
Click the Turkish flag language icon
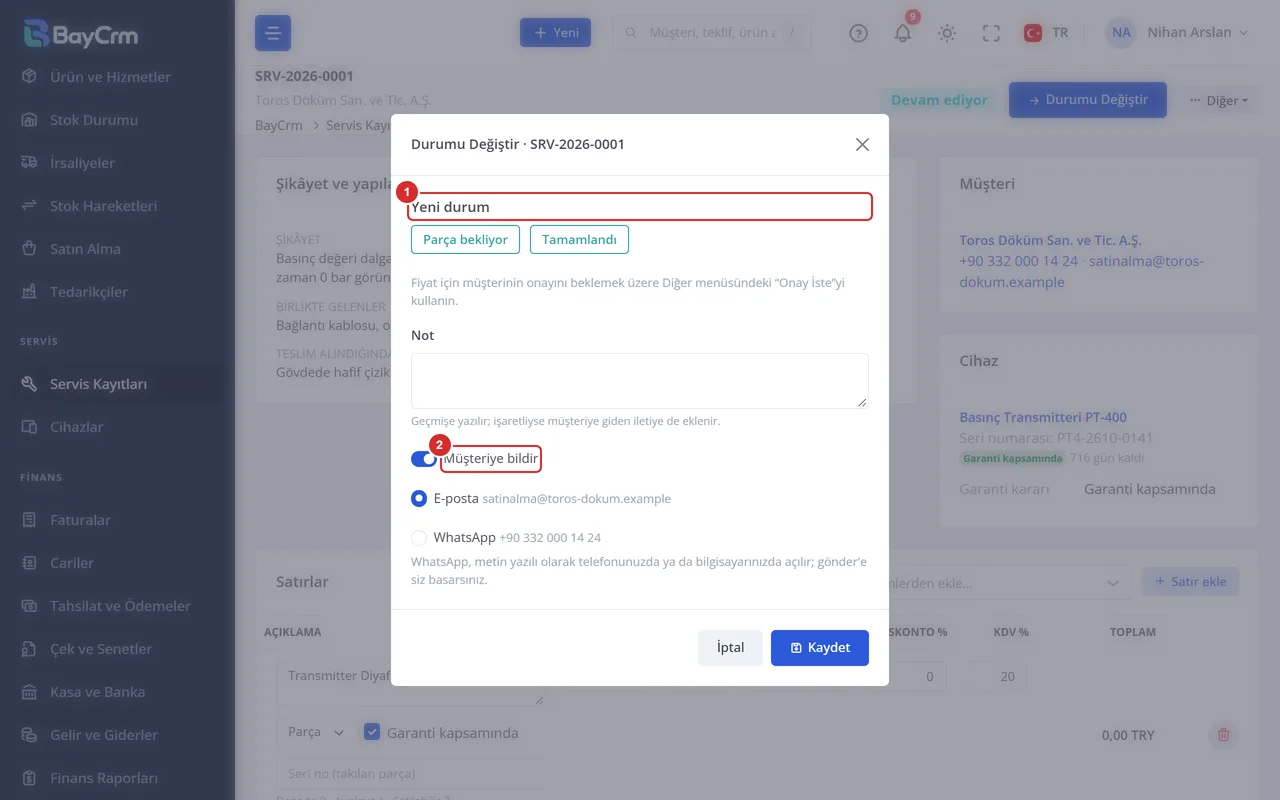click(1033, 33)
